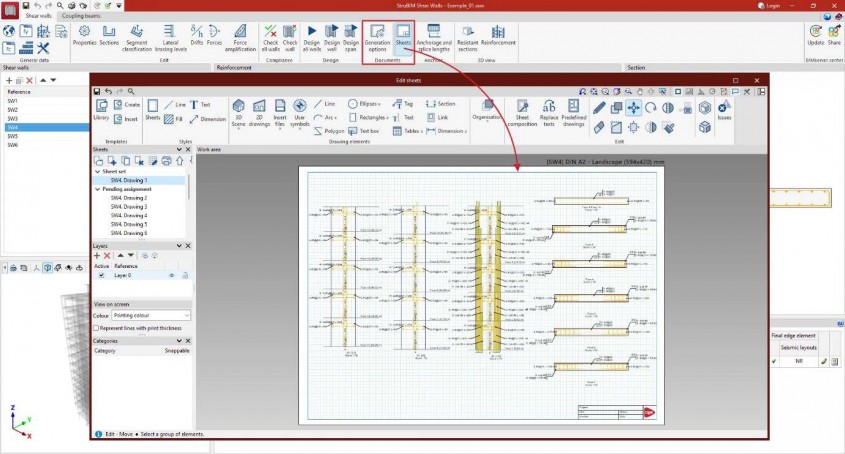Switch to Coupling beams tab

pos(81,16)
